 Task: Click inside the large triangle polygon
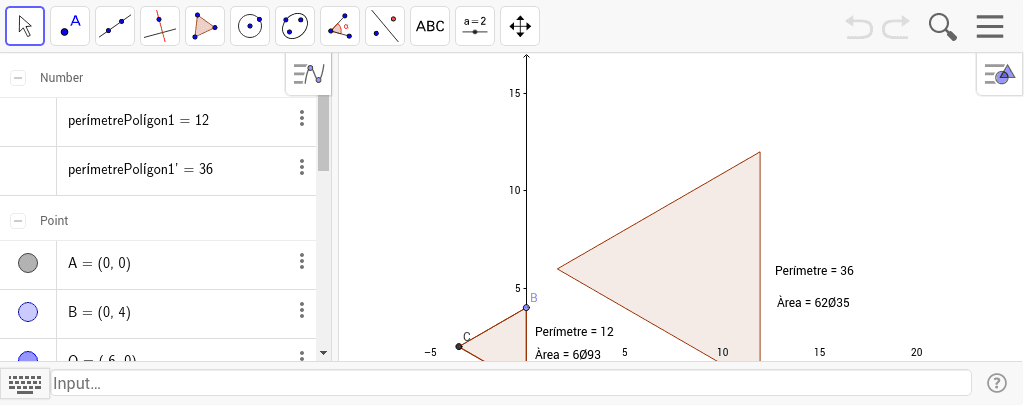click(692, 268)
